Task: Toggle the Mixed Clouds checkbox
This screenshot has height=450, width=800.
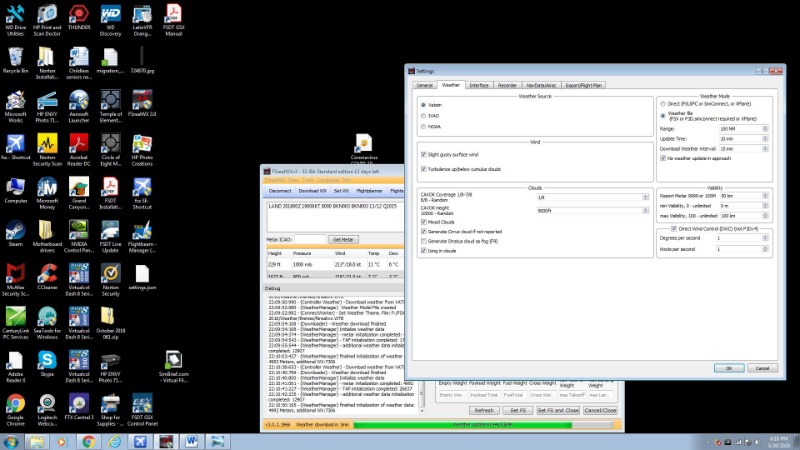Action: click(423, 222)
